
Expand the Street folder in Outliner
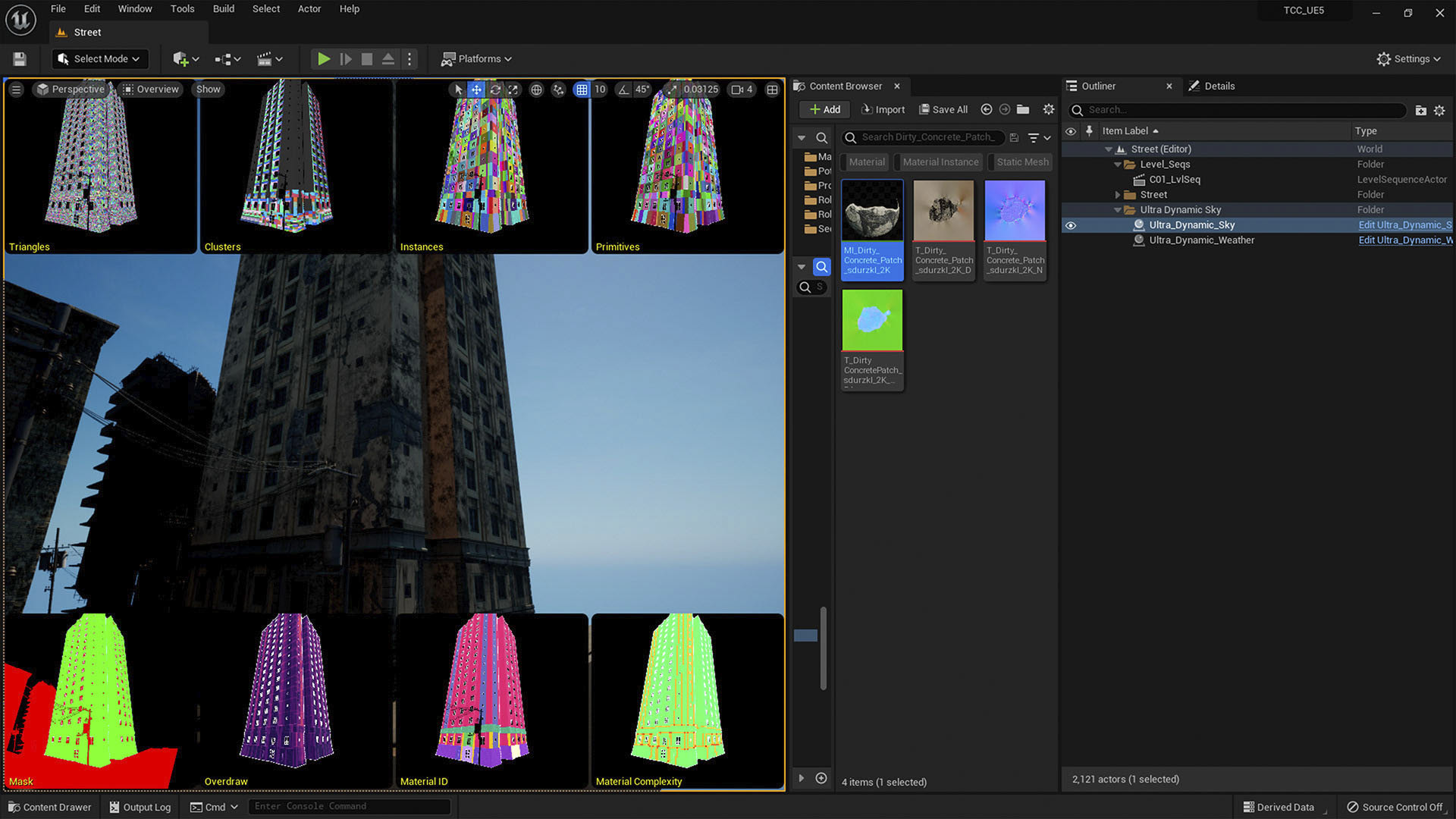[x=1117, y=195]
